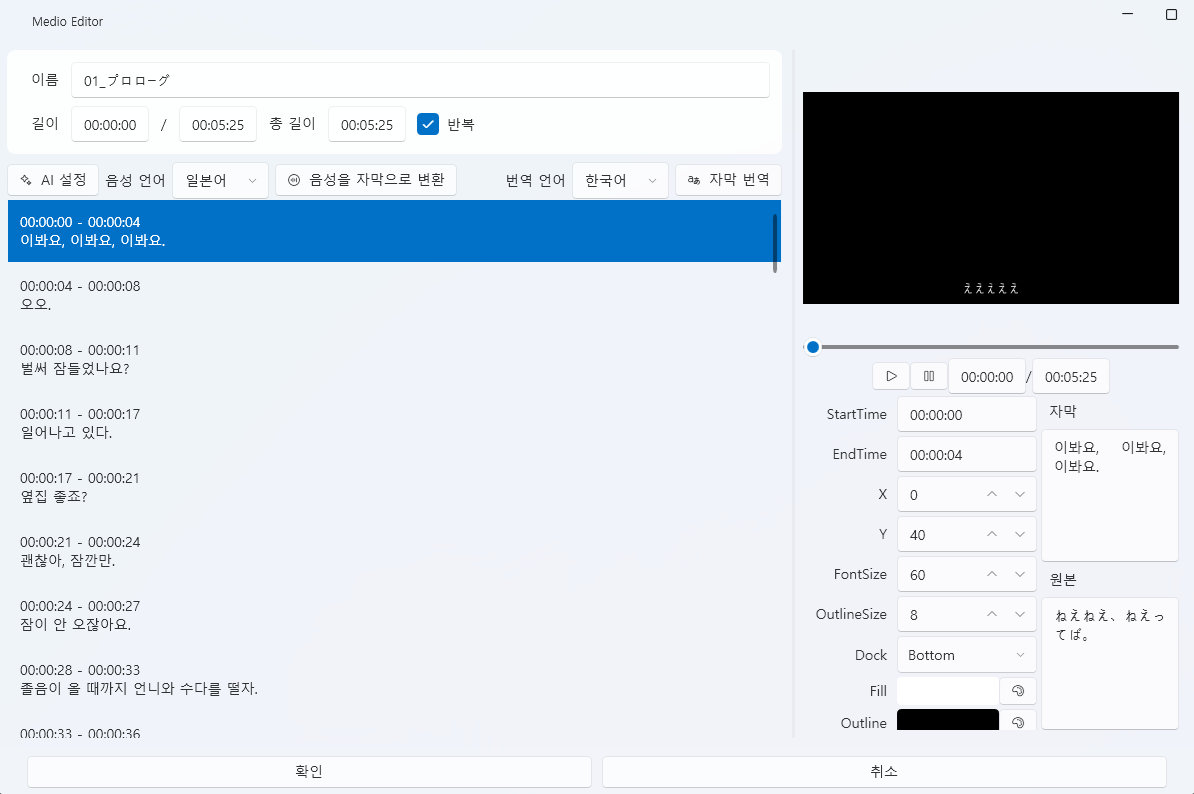Click the StartTime input field

pos(966,414)
